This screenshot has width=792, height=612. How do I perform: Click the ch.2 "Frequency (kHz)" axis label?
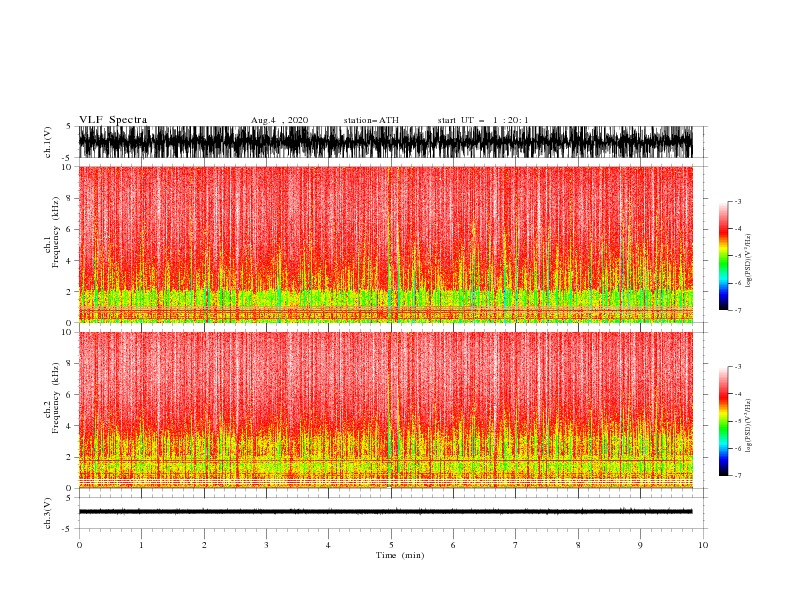click(56, 398)
